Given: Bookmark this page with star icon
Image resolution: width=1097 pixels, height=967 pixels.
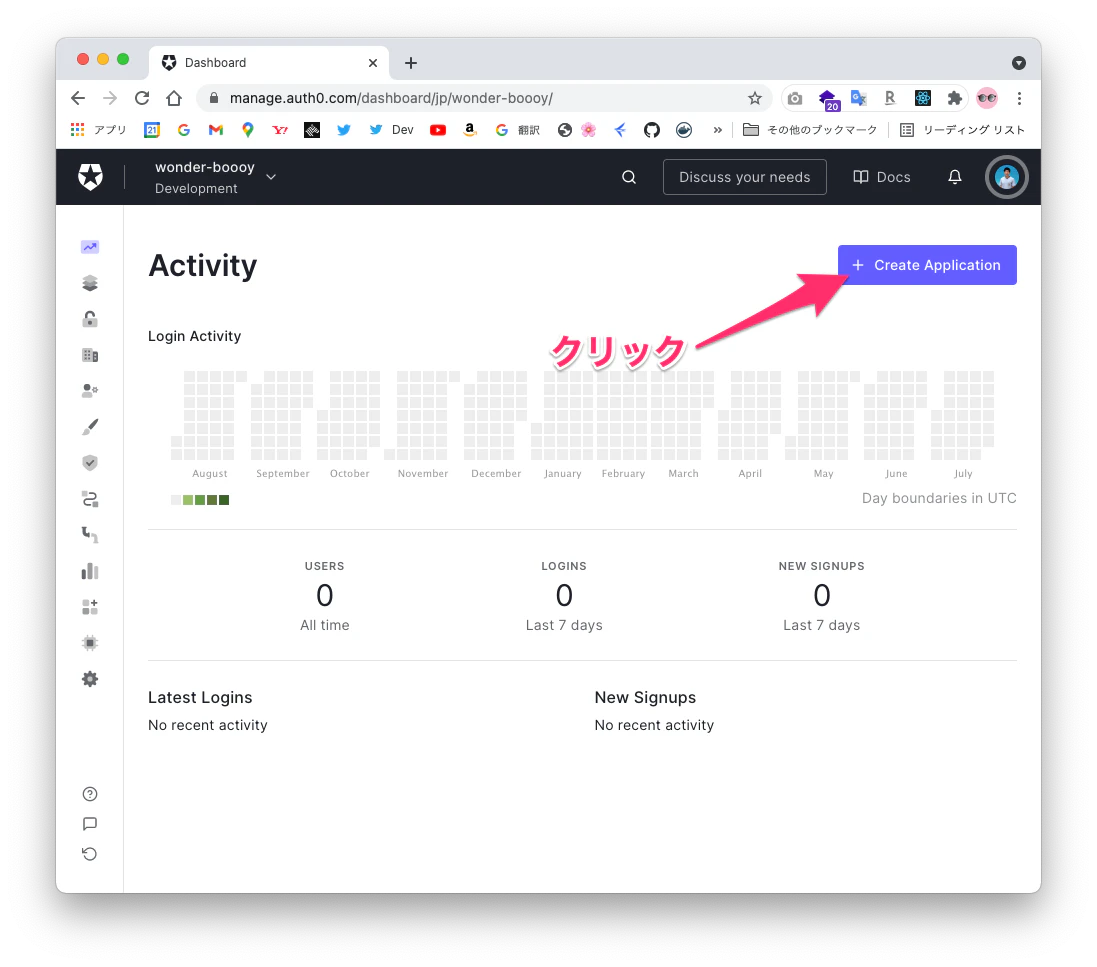Looking at the screenshot, I should pyautogui.click(x=754, y=98).
